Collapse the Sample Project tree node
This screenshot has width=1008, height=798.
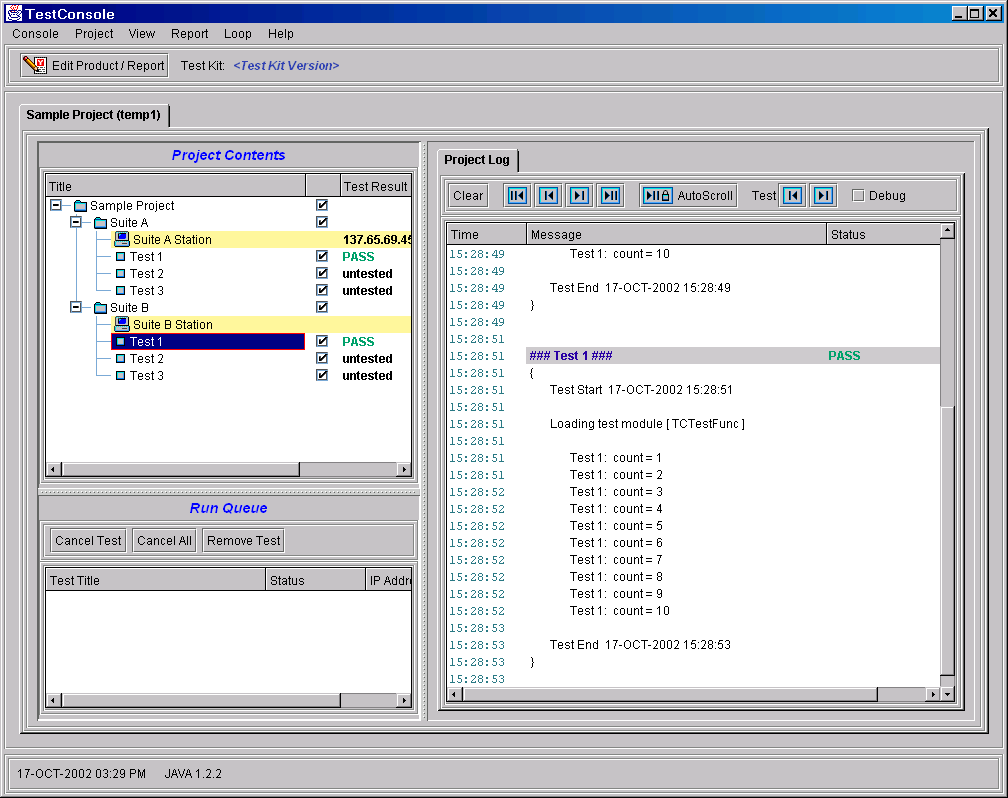coord(56,206)
